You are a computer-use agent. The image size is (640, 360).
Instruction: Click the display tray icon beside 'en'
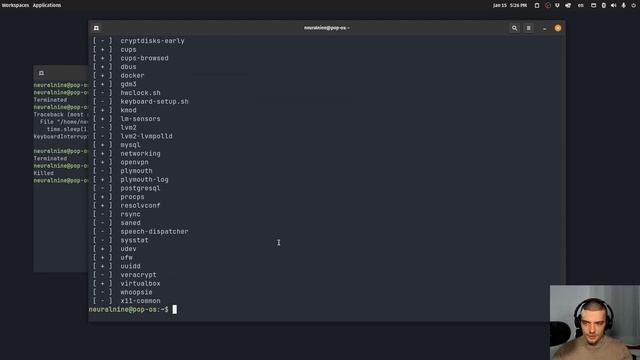pos(593,5)
